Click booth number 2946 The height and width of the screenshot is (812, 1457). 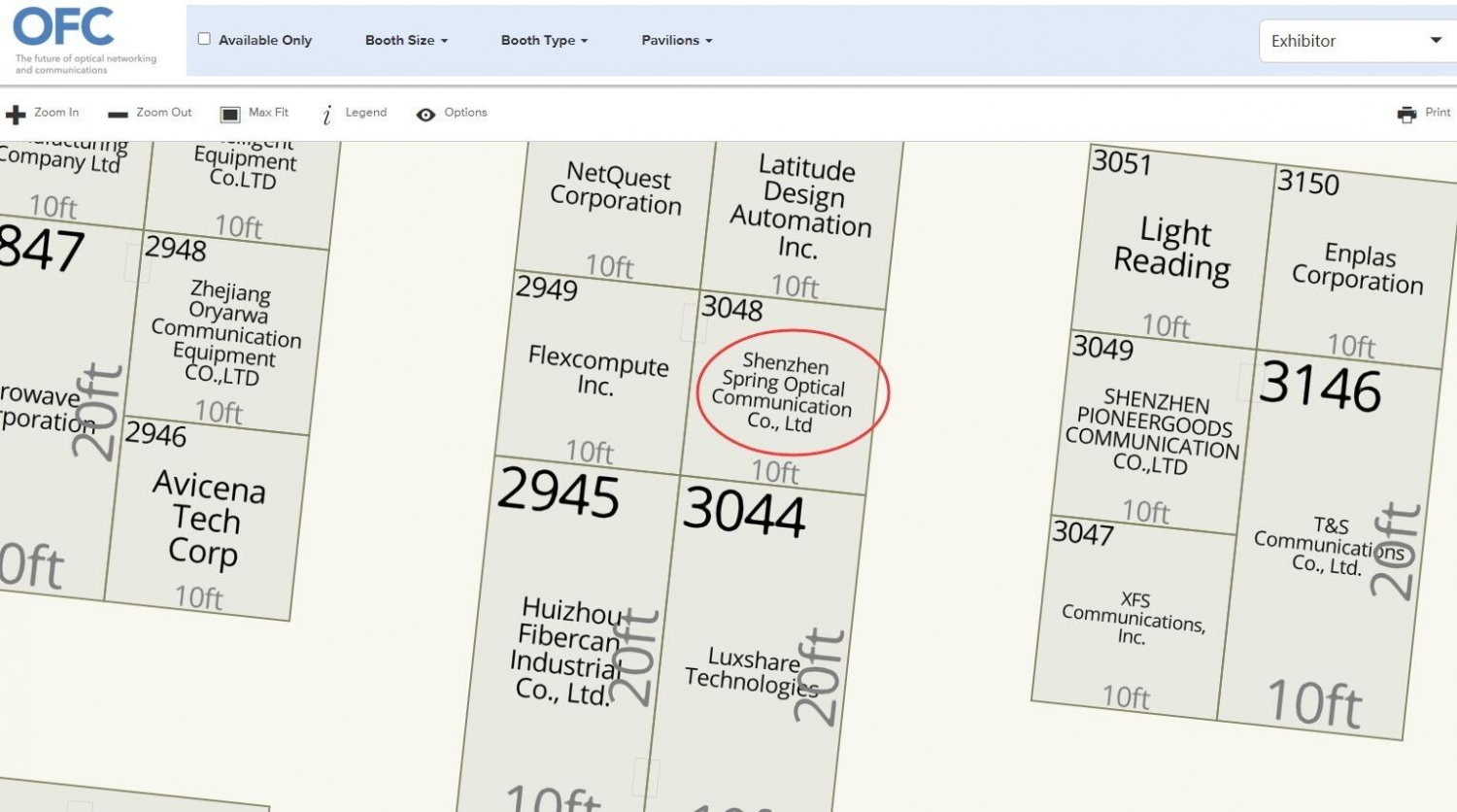point(155,433)
